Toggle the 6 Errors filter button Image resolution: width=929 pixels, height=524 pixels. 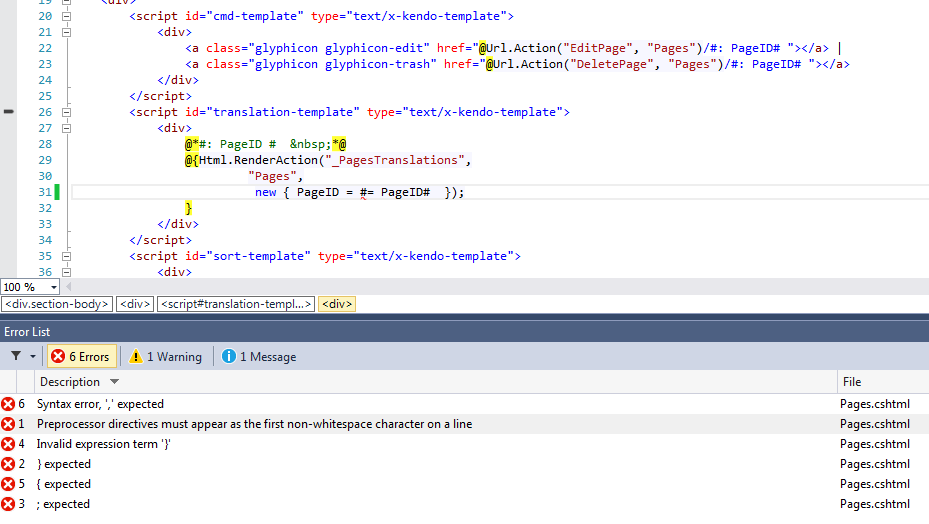(x=81, y=357)
